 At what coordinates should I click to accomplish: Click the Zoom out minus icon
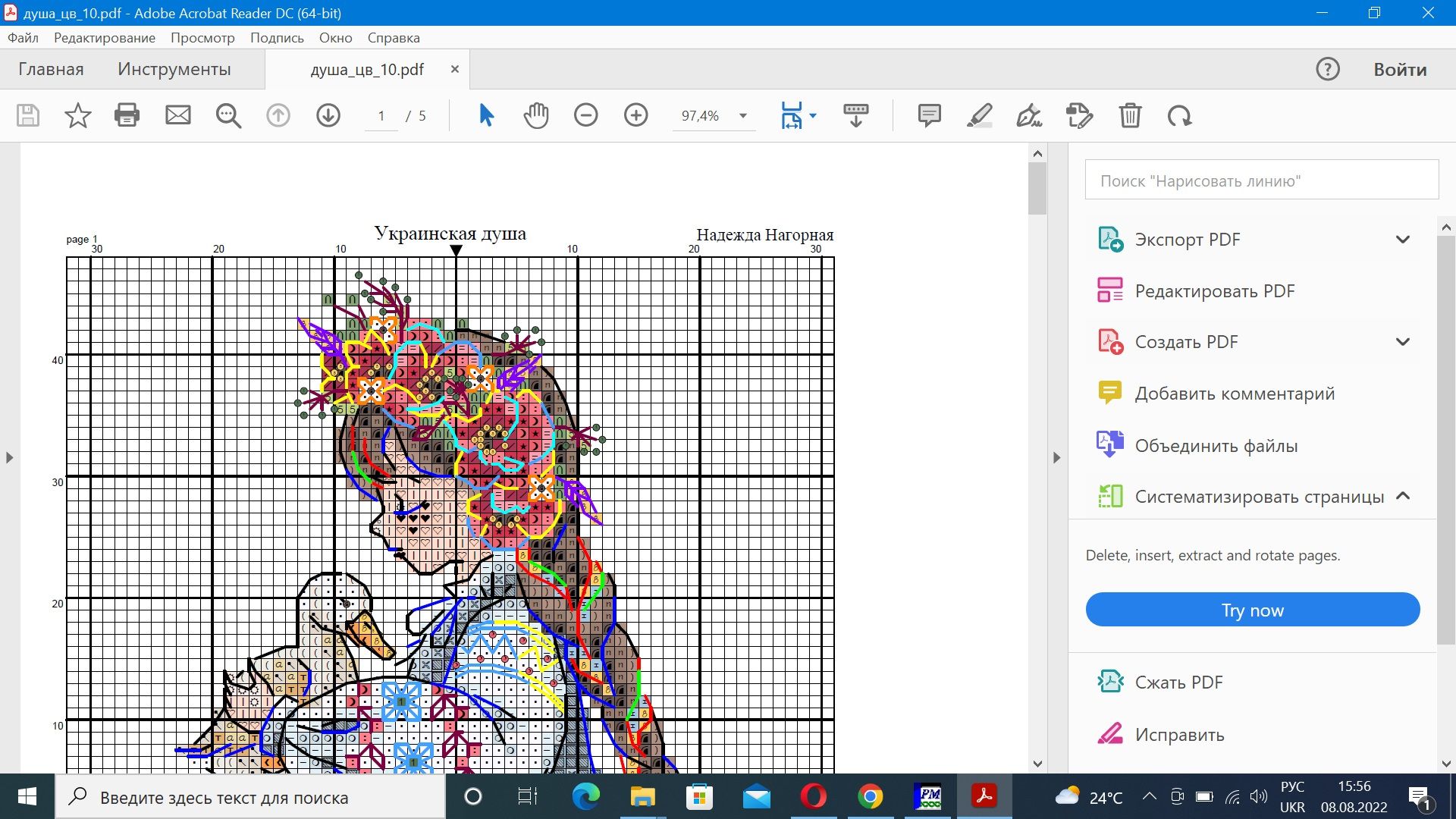click(585, 115)
